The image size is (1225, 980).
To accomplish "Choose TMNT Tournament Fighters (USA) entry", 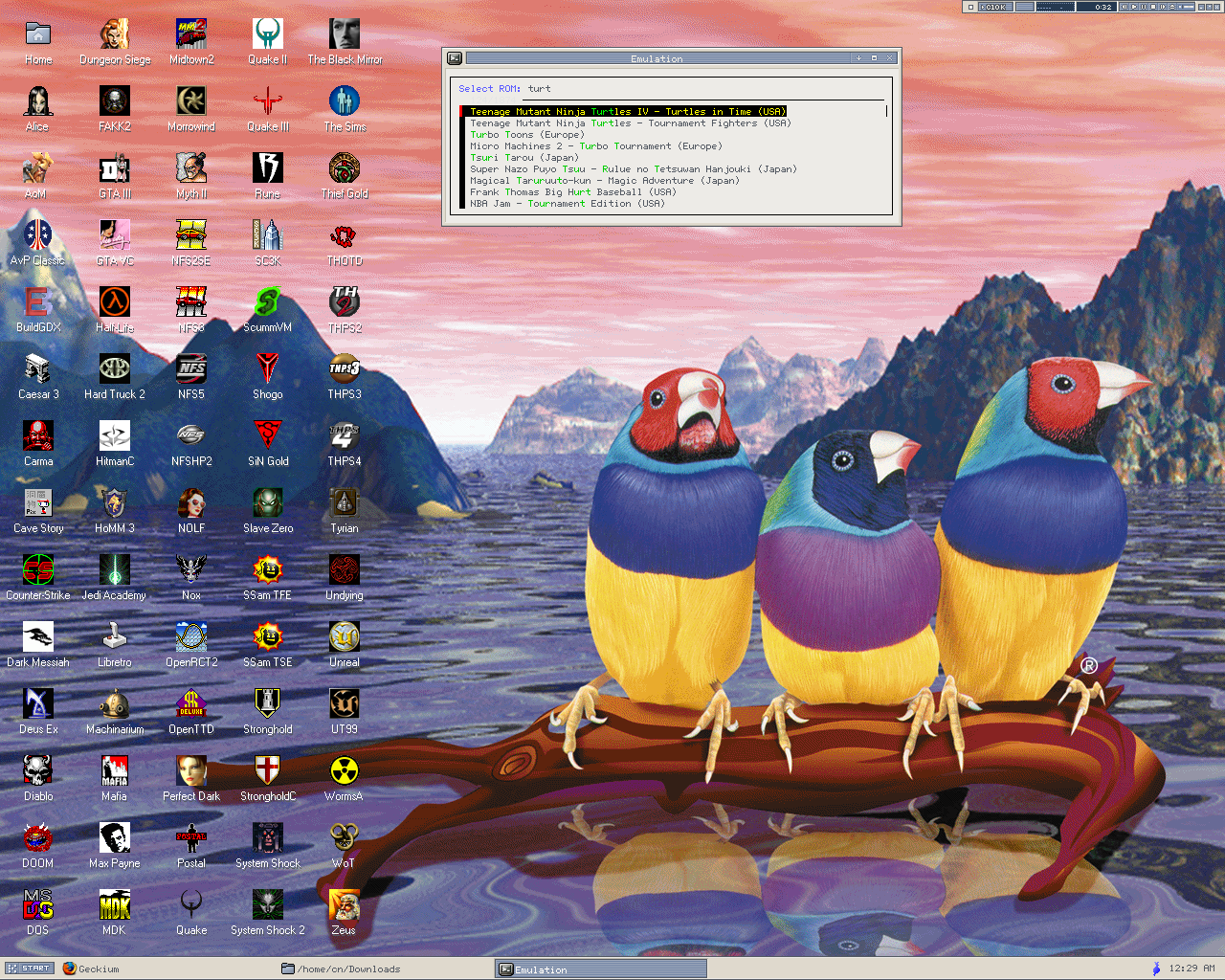I will pyautogui.click(x=631, y=123).
